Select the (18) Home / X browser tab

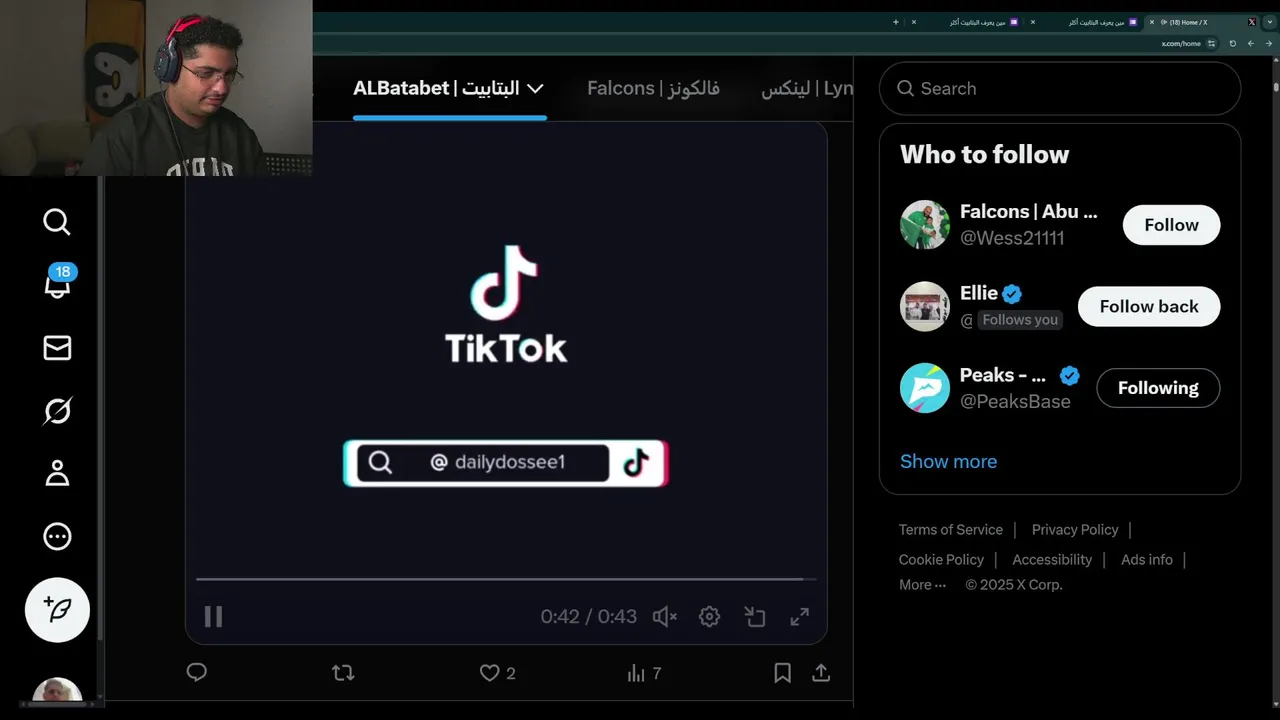click(1203, 22)
